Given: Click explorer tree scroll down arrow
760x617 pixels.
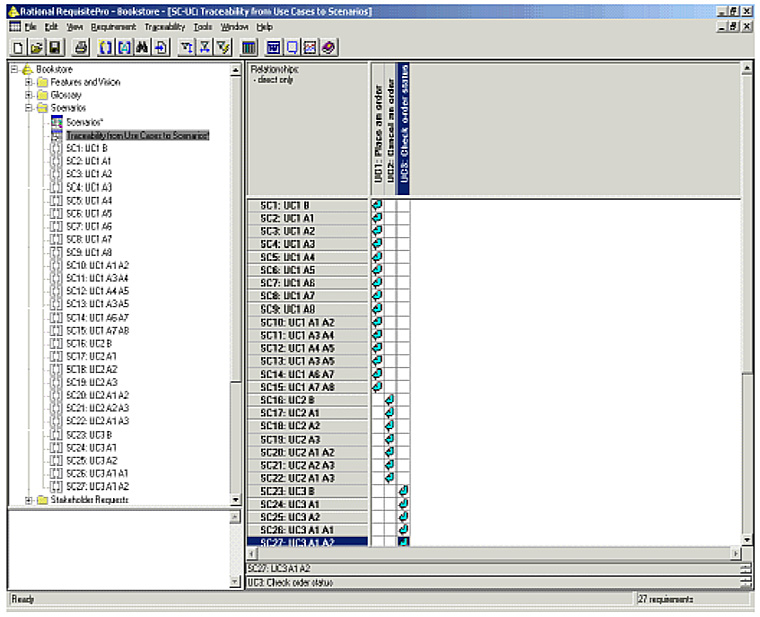Looking at the screenshot, I should [x=236, y=499].
